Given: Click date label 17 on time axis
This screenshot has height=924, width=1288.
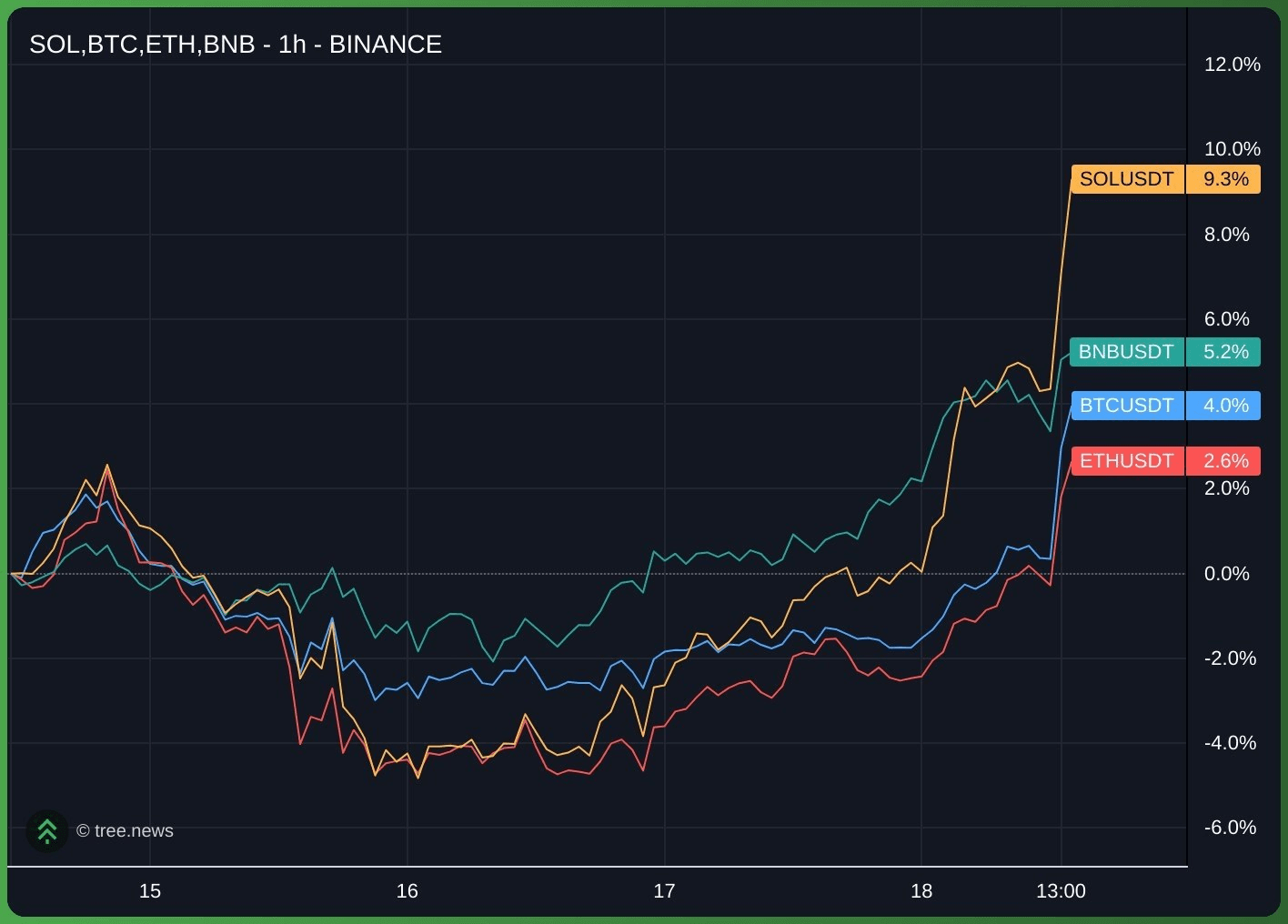Looking at the screenshot, I should [x=665, y=891].
